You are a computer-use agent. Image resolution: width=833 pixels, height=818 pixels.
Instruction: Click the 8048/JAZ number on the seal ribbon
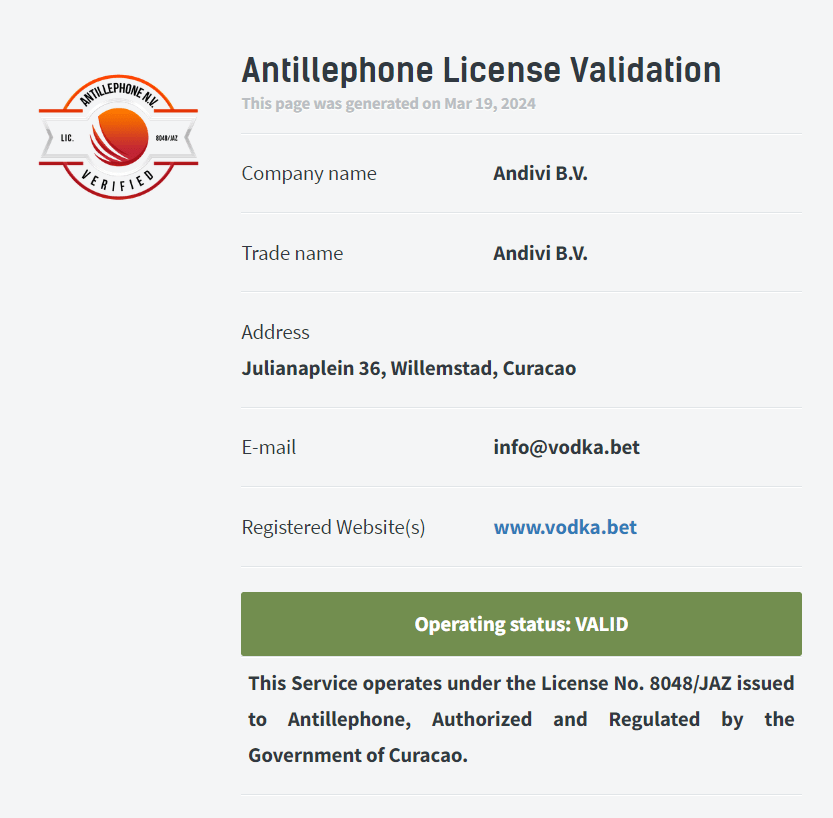pos(166,138)
